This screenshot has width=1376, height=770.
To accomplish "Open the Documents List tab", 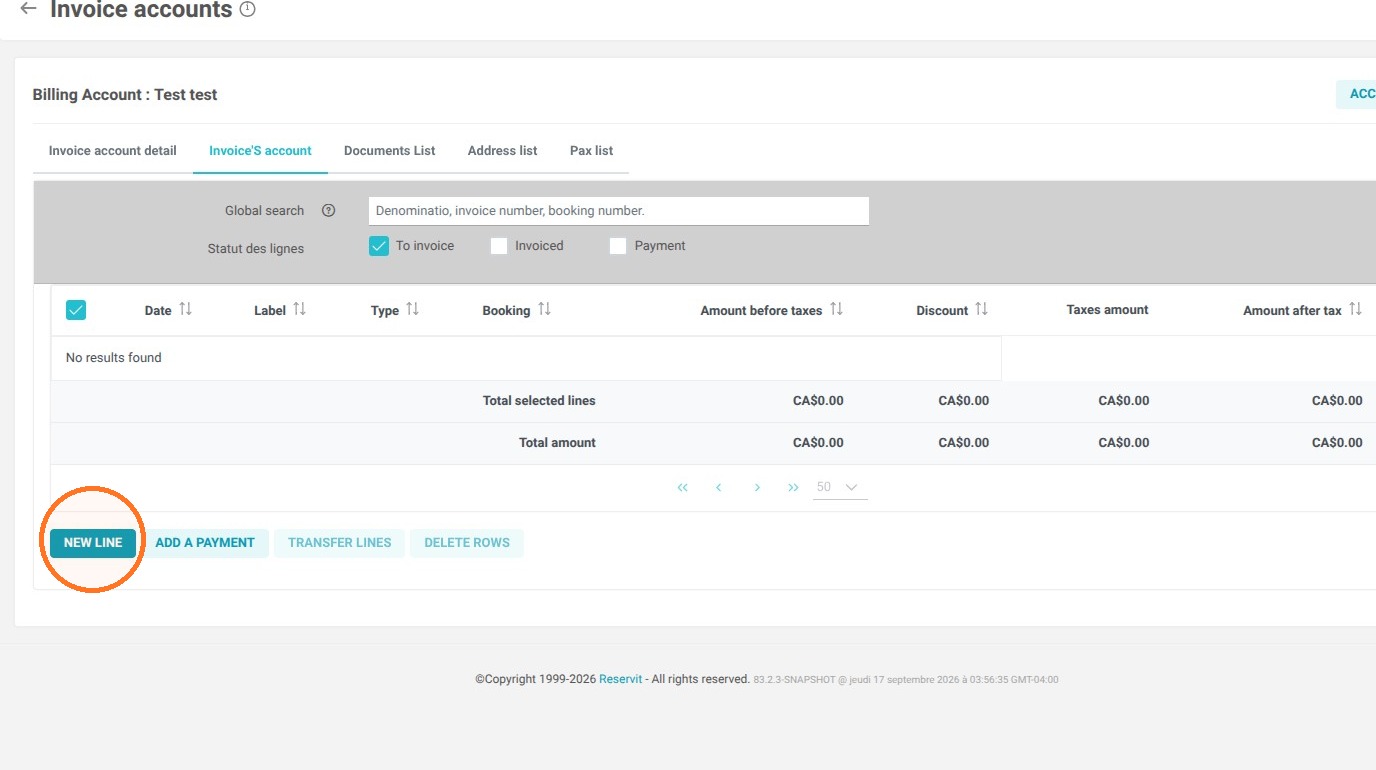I will pyautogui.click(x=390, y=151).
